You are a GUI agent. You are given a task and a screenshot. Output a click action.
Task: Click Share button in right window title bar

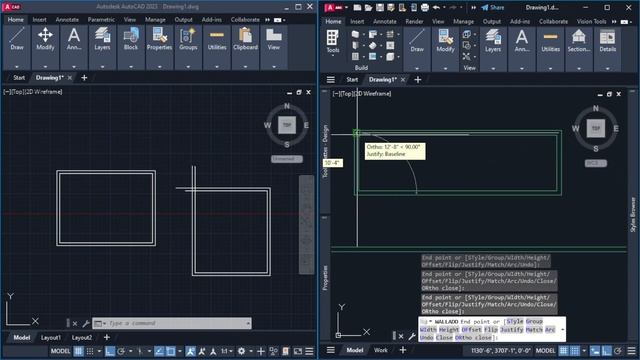click(493, 7)
